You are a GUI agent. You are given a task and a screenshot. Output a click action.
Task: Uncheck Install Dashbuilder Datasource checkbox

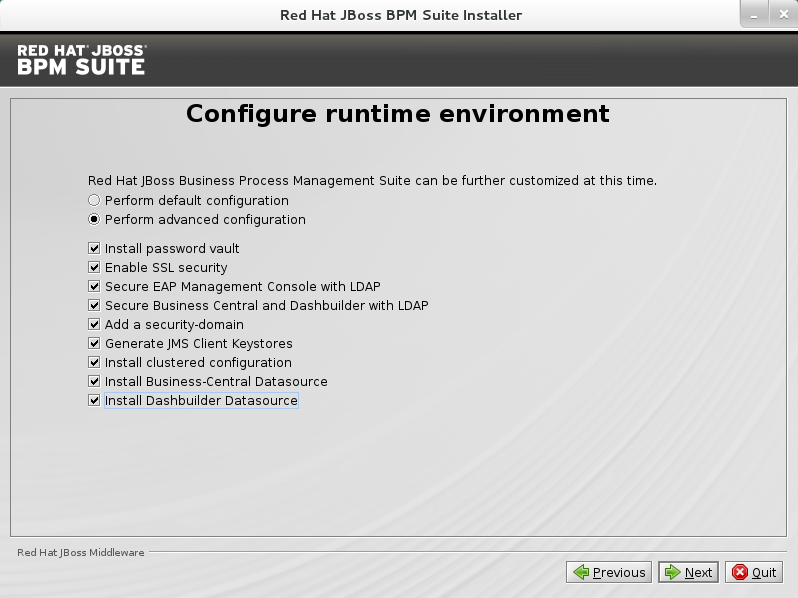(94, 401)
